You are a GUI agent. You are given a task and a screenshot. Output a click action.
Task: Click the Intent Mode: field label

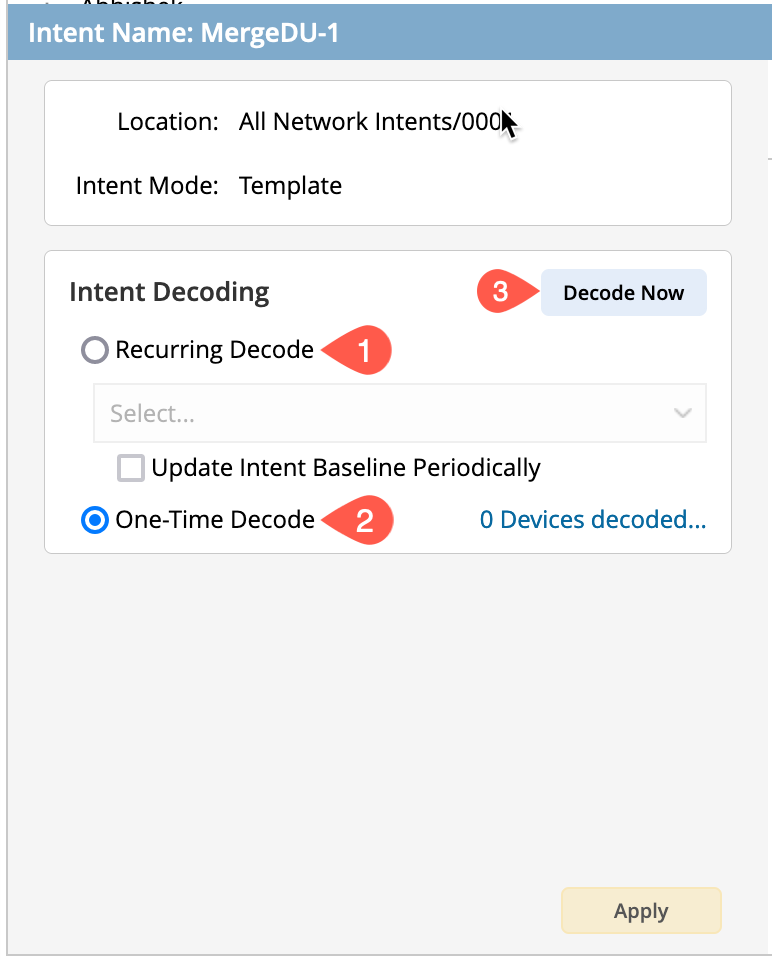pyautogui.click(x=147, y=186)
